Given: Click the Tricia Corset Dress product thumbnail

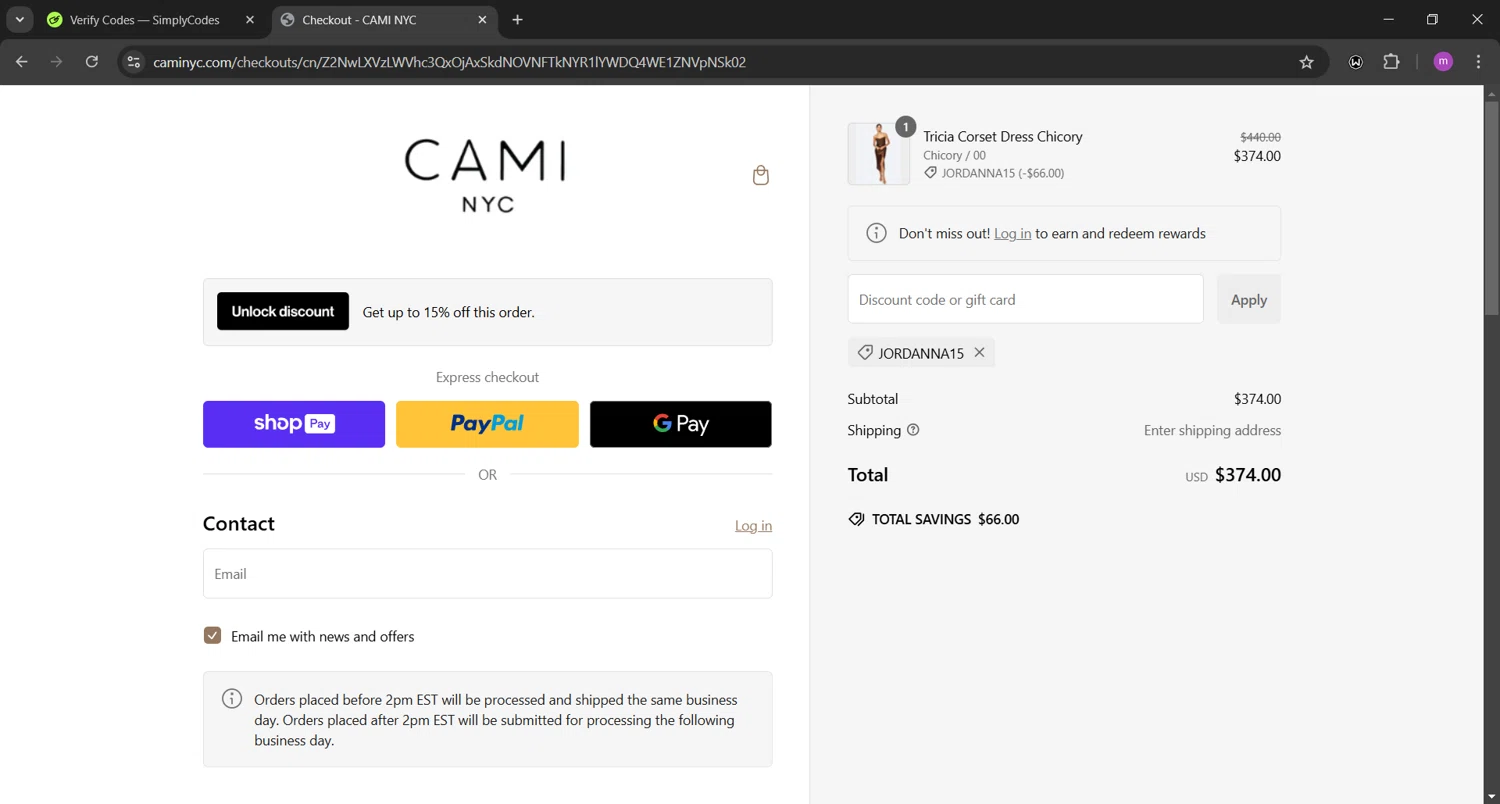Looking at the screenshot, I should click(879, 154).
